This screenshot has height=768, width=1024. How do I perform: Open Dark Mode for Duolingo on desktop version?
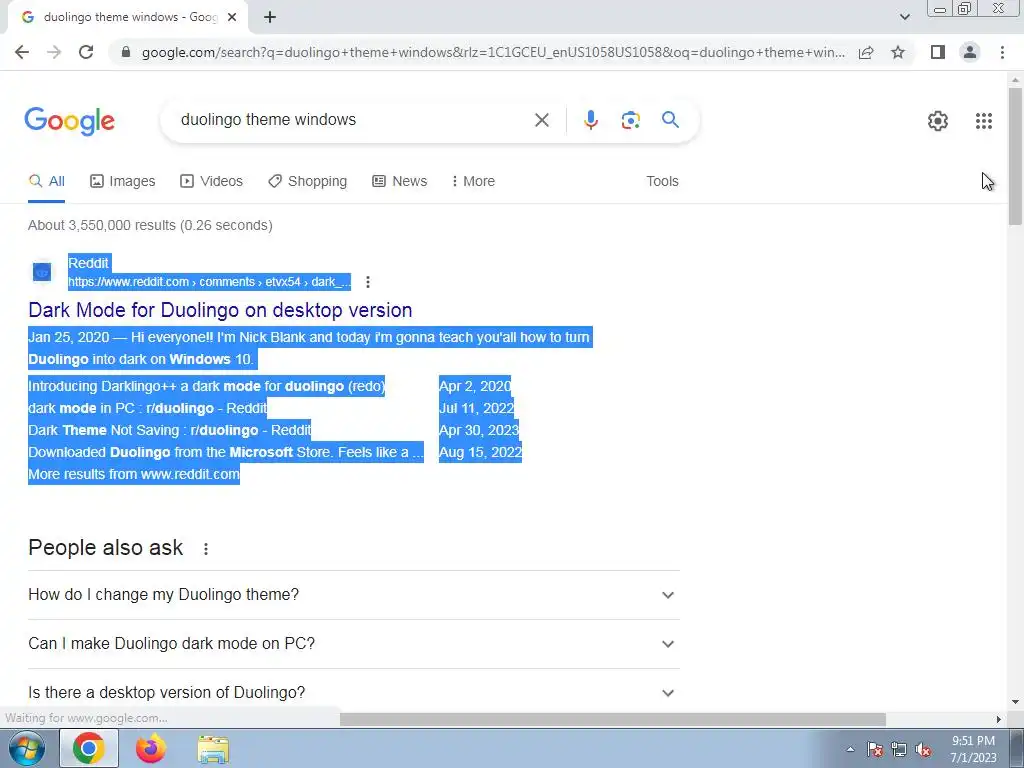(220, 310)
